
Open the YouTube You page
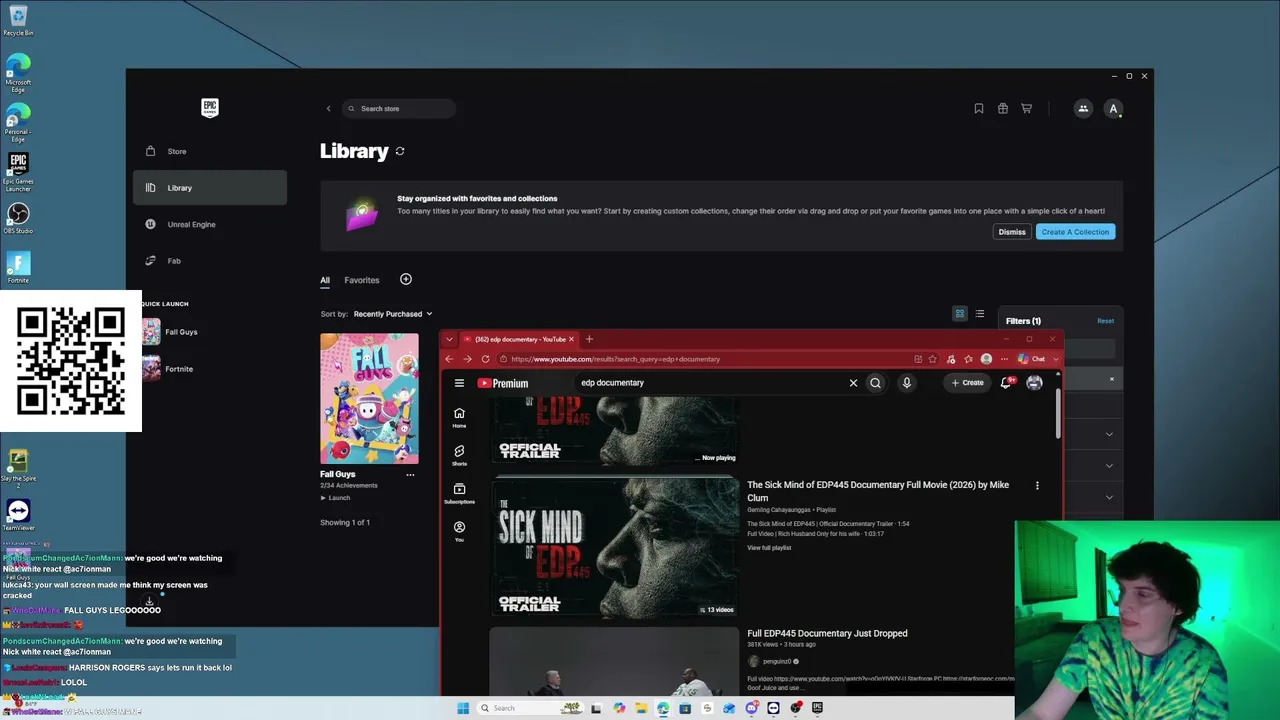pos(459,532)
